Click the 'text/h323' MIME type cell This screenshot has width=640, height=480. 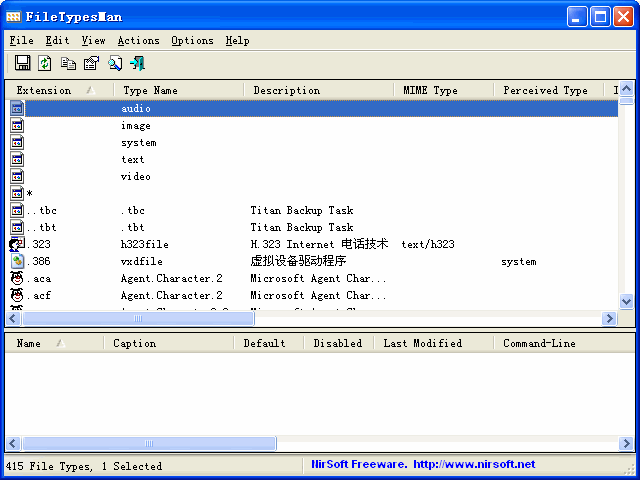coord(428,244)
